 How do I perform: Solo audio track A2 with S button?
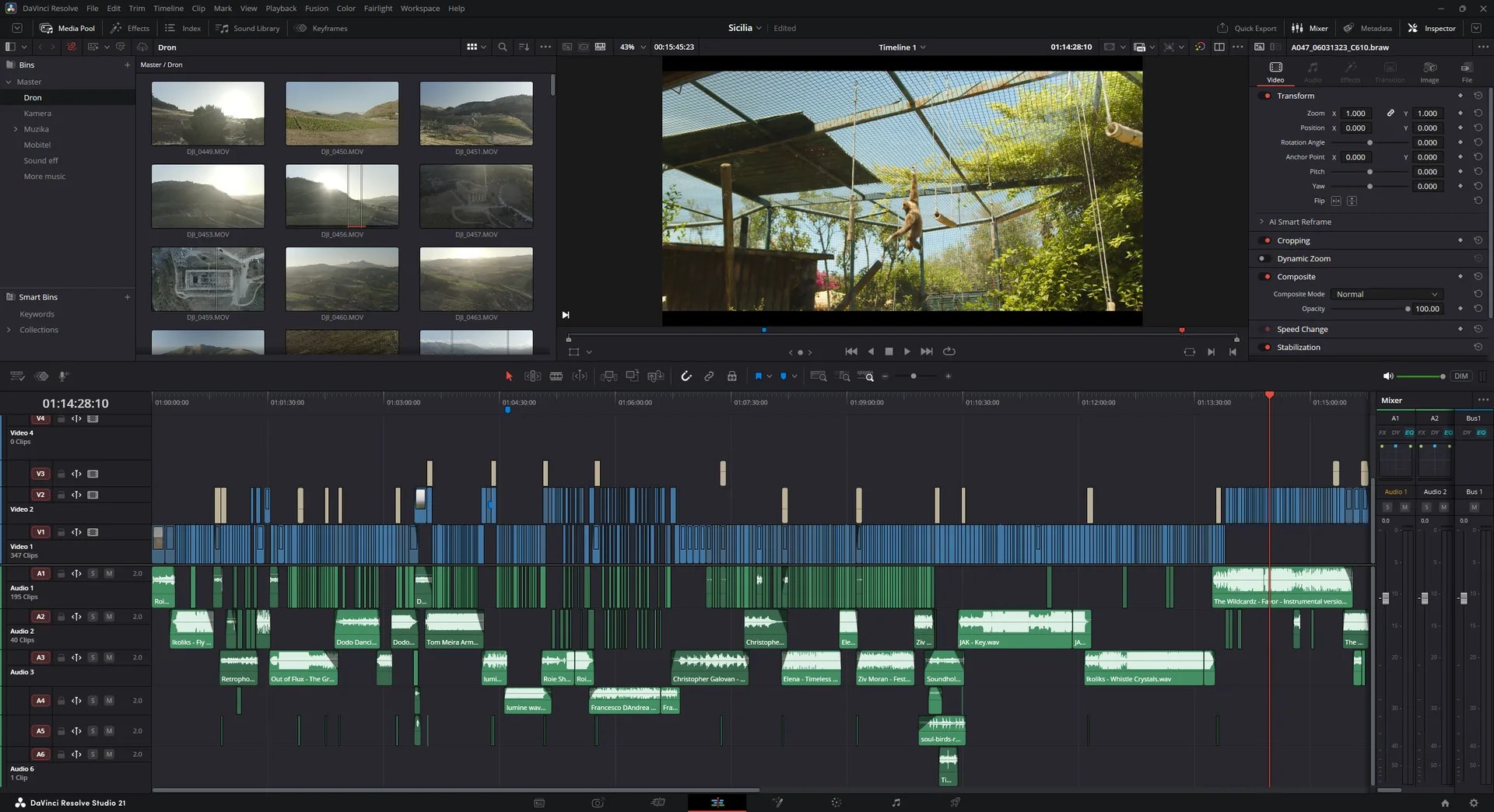click(x=93, y=617)
